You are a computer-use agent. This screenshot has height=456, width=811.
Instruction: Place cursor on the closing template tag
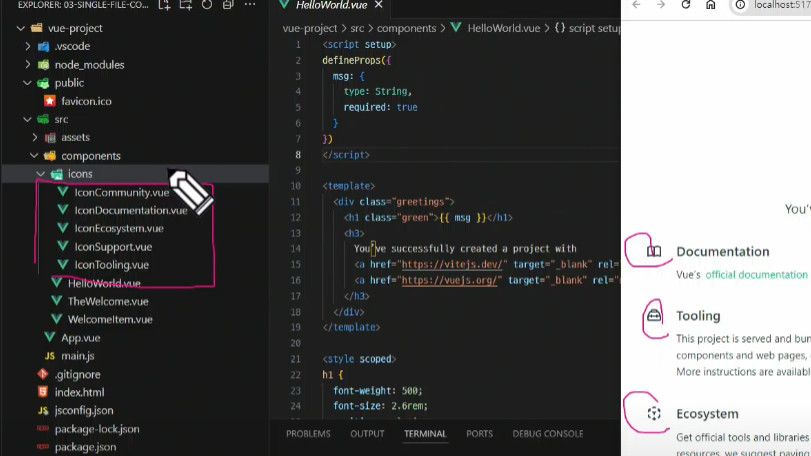coord(351,327)
